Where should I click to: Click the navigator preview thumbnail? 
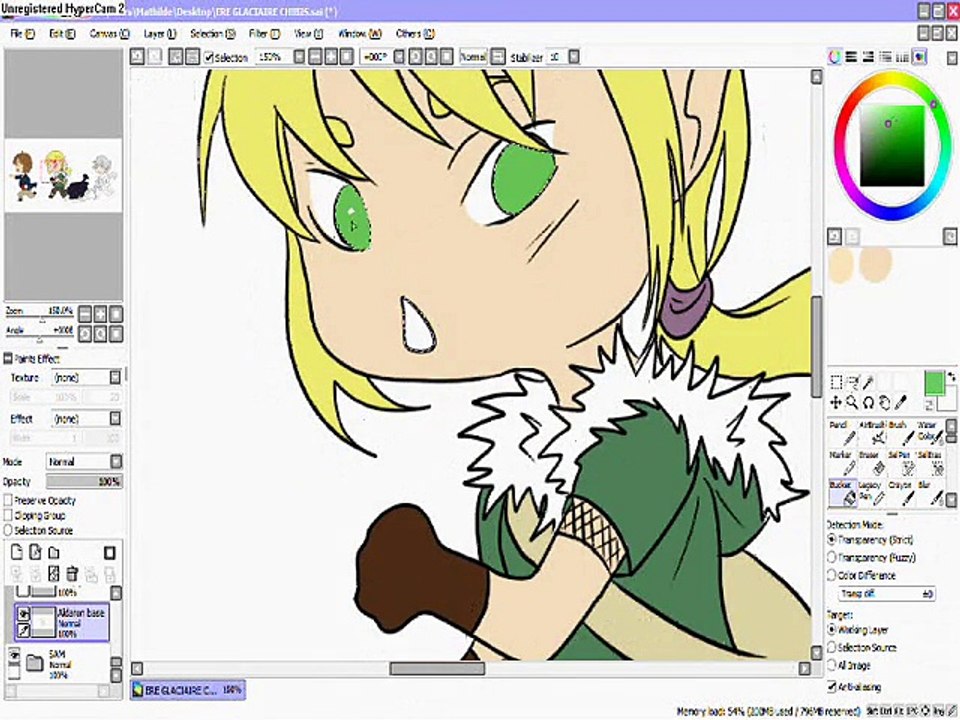(64, 174)
